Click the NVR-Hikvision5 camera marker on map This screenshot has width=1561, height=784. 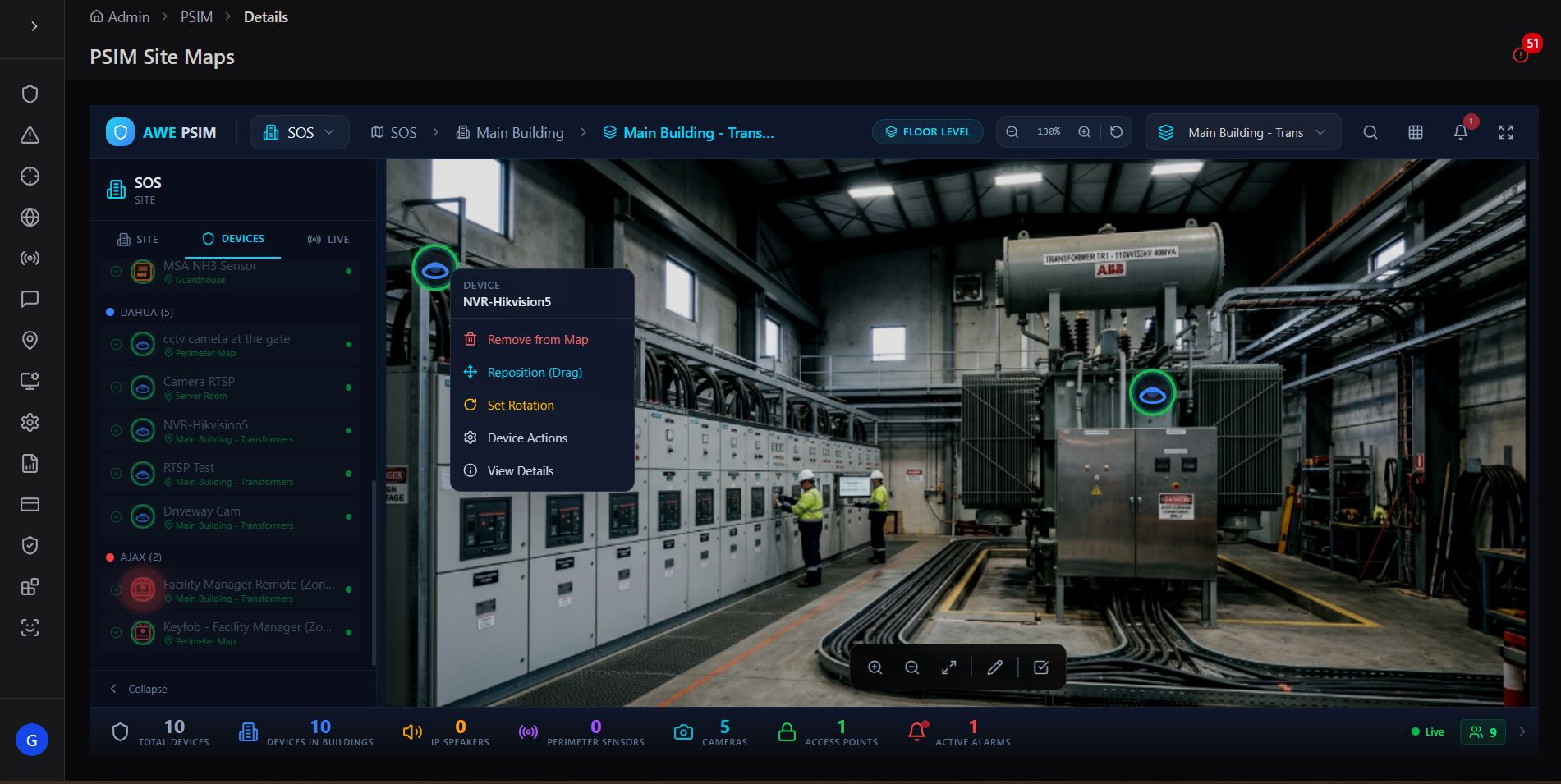click(x=434, y=268)
